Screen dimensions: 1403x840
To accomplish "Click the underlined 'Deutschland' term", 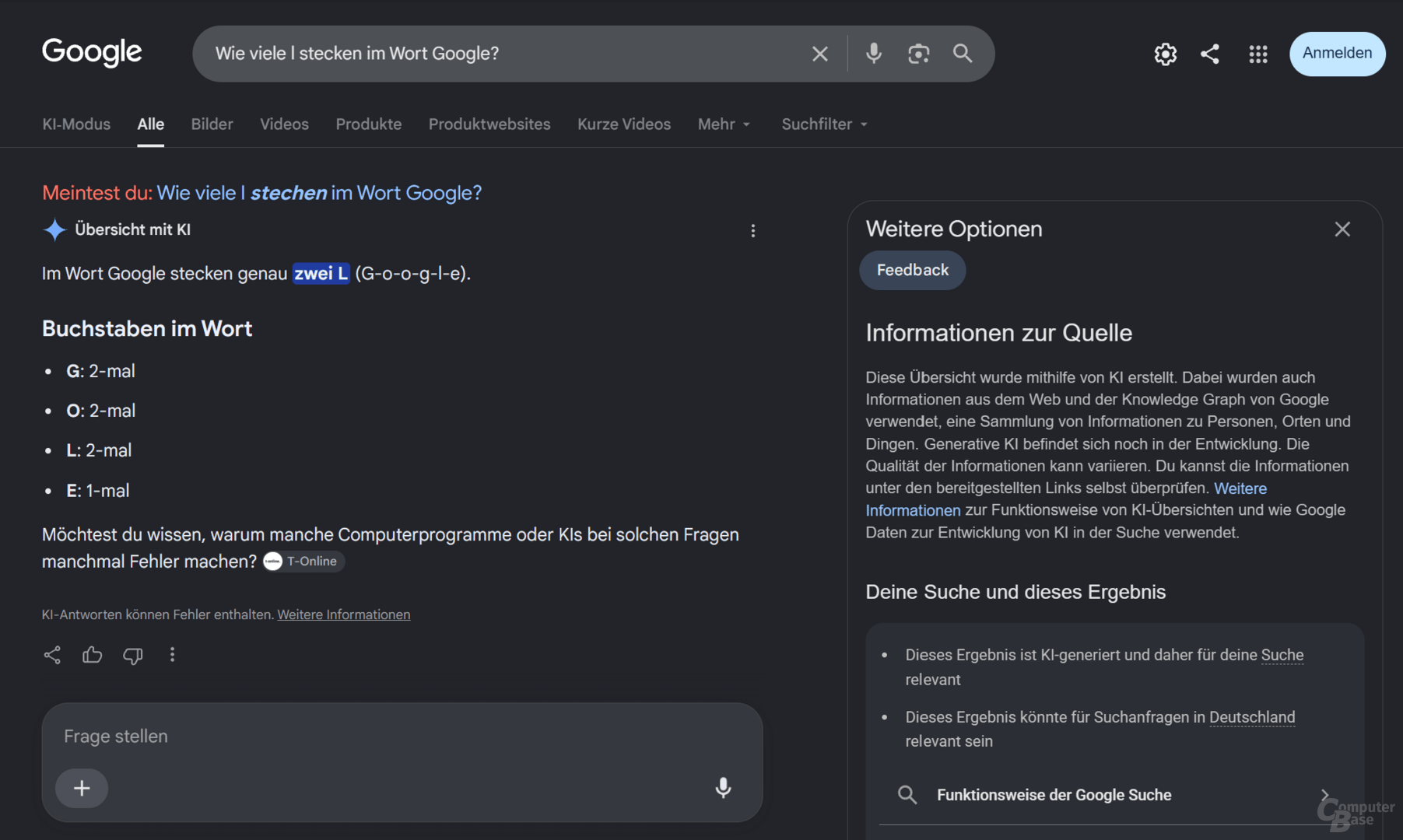I will point(1252,717).
